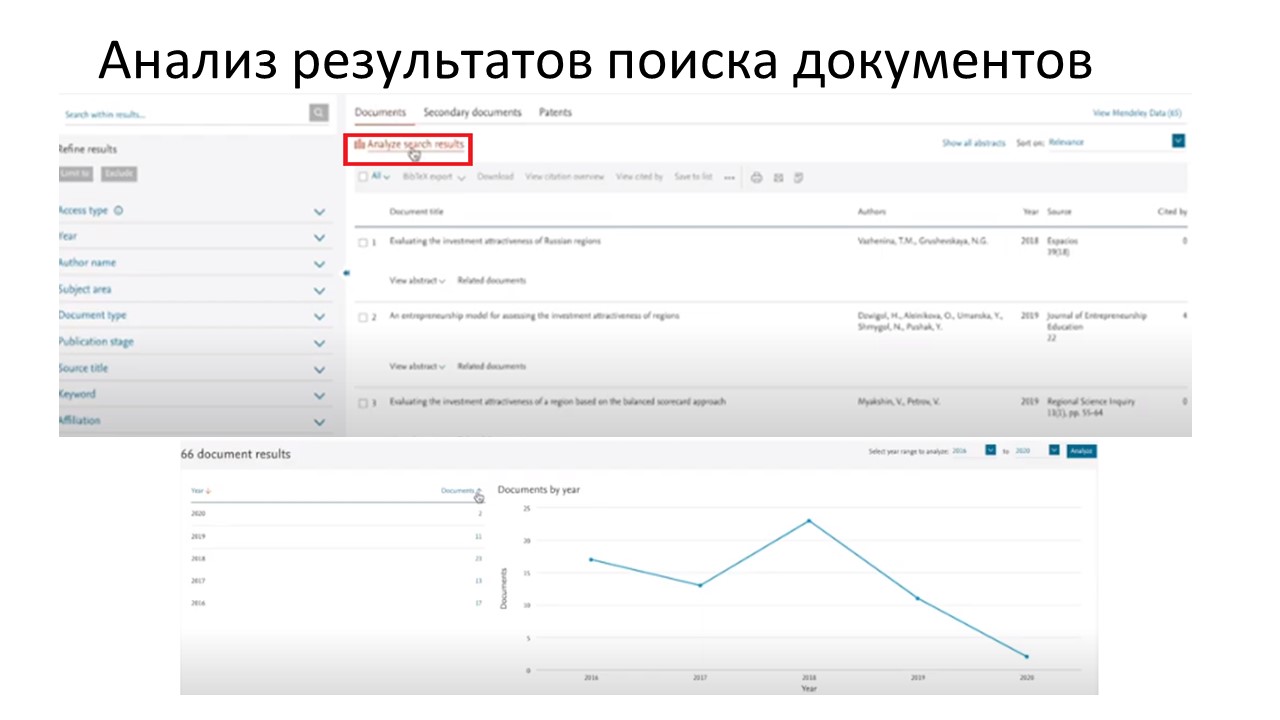Click the Analyze search results link
This screenshot has height=720, width=1280.
click(x=414, y=145)
